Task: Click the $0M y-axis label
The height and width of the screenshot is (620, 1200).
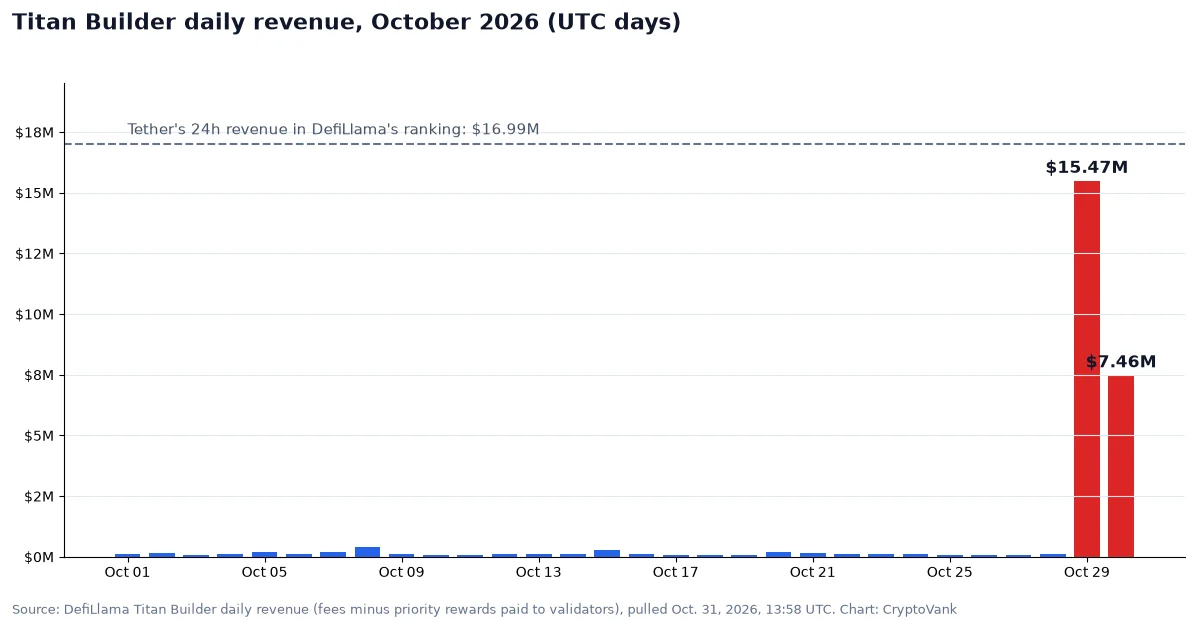Action: [x=39, y=557]
